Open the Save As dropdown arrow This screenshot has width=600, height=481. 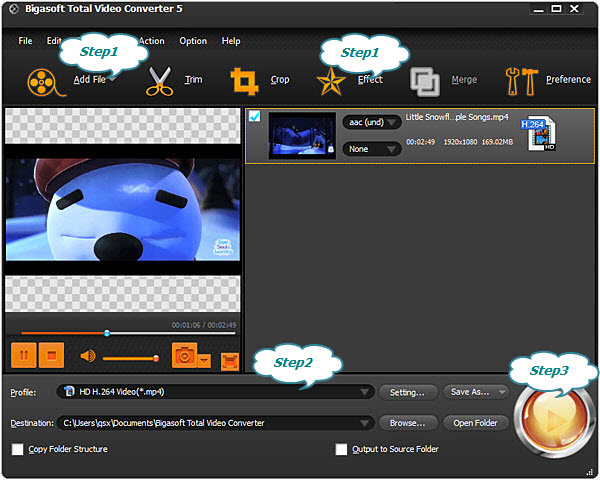pos(502,392)
